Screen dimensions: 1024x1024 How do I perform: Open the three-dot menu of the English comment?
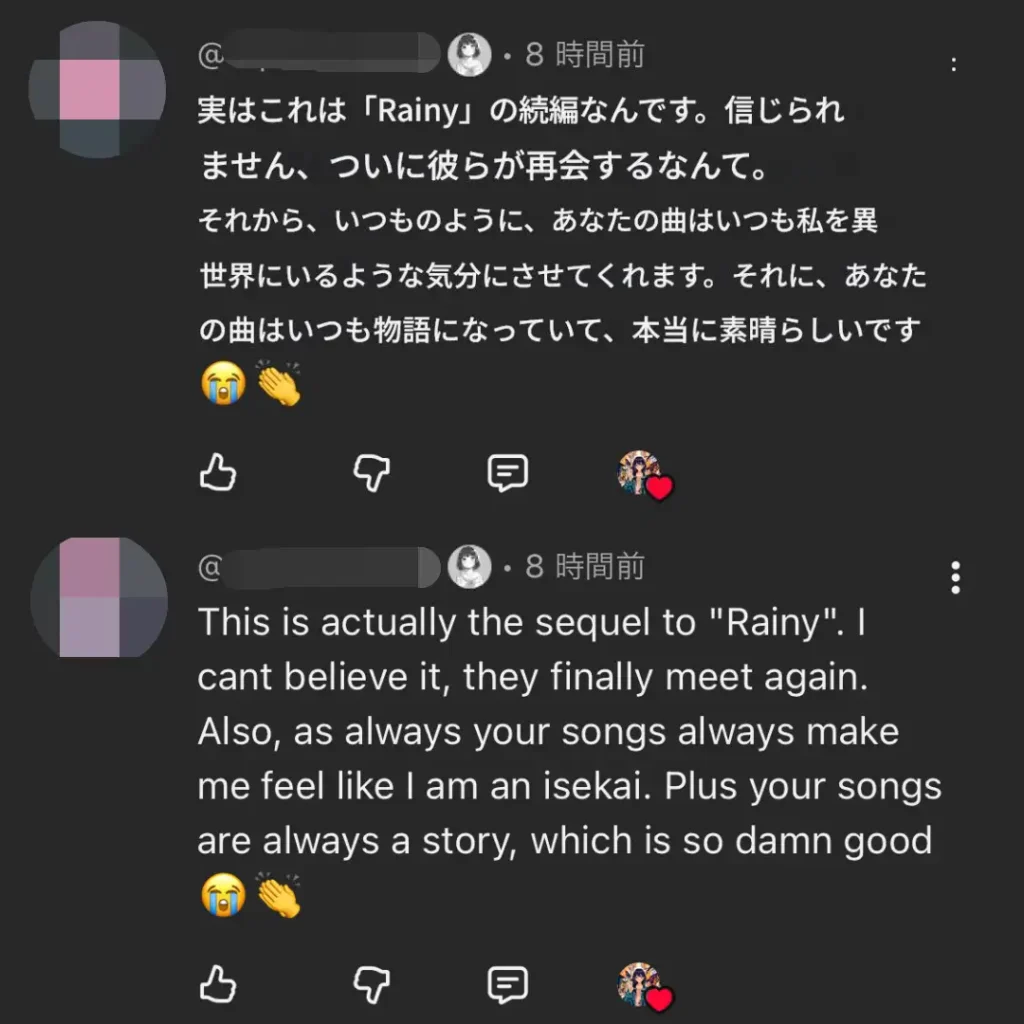[956, 577]
